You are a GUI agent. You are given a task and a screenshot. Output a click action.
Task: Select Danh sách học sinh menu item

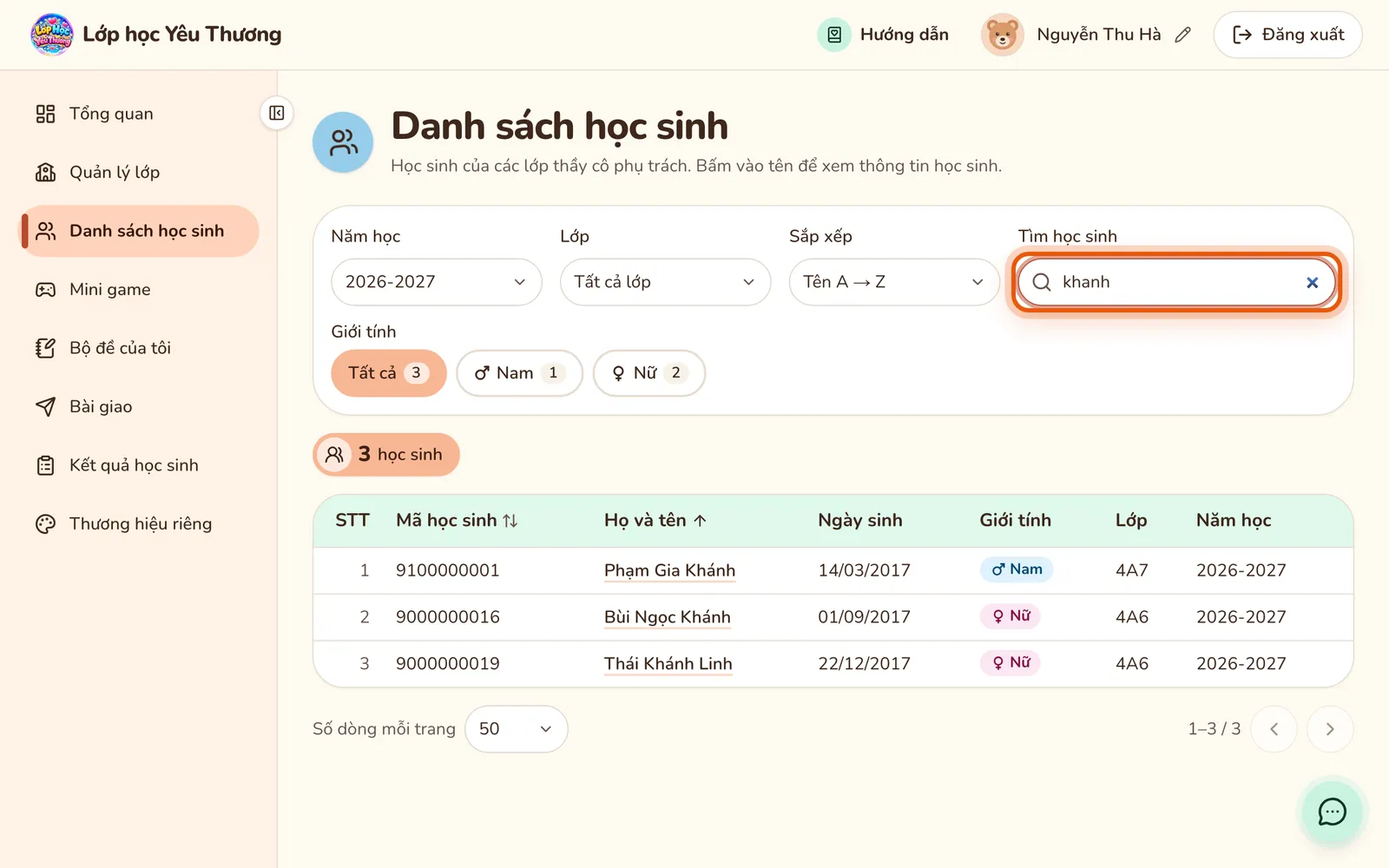(x=141, y=231)
